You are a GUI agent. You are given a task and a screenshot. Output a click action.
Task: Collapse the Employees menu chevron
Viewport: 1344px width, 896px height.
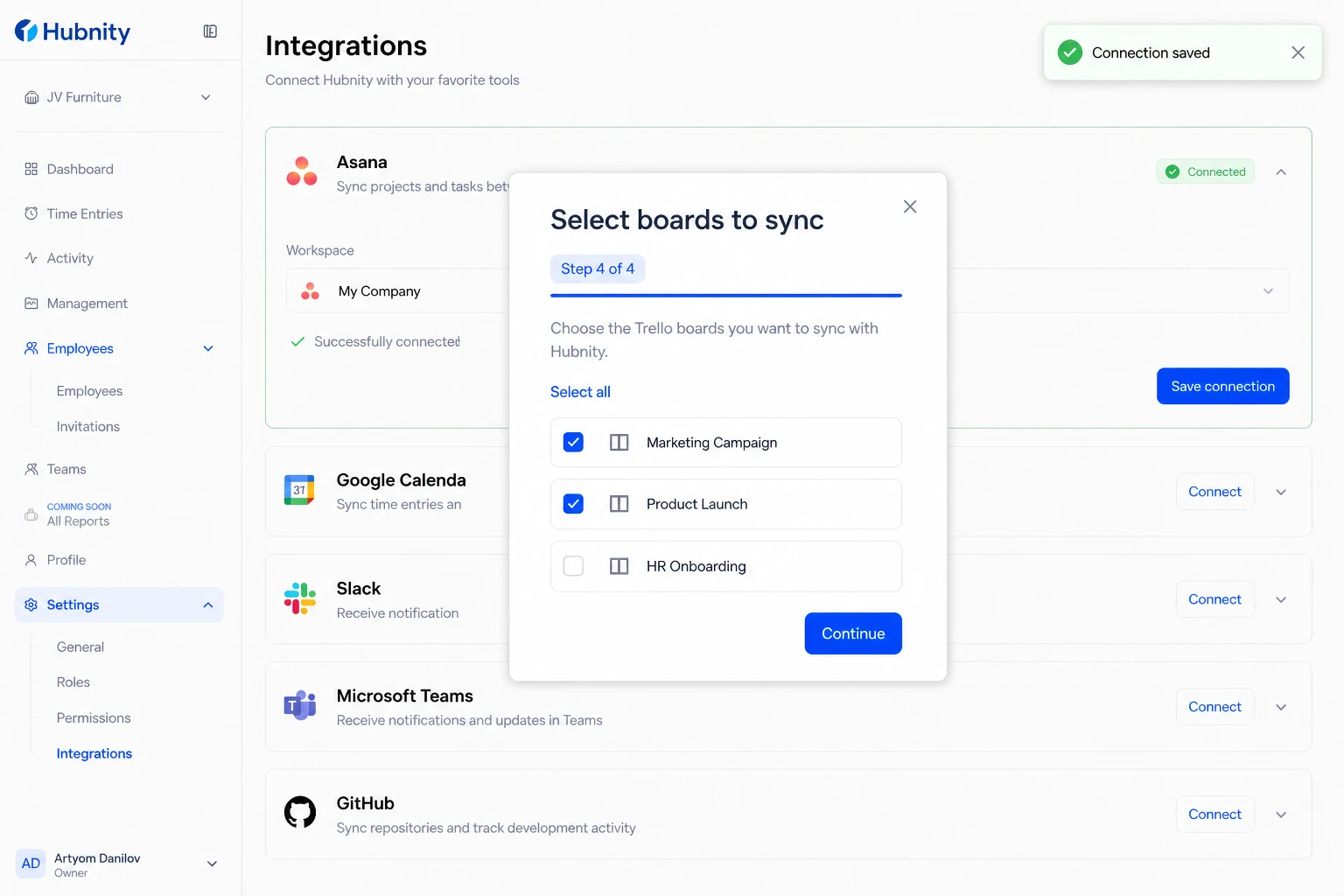pyautogui.click(x=208, y=348)
